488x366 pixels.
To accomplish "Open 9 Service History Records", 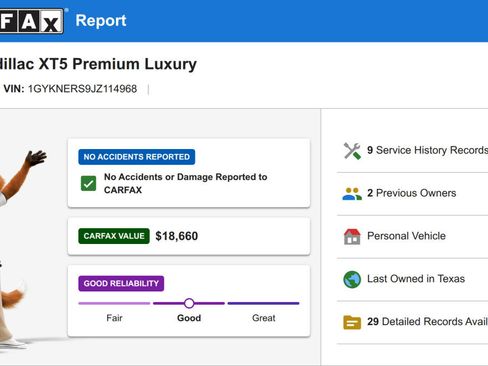I will [413, 151].
